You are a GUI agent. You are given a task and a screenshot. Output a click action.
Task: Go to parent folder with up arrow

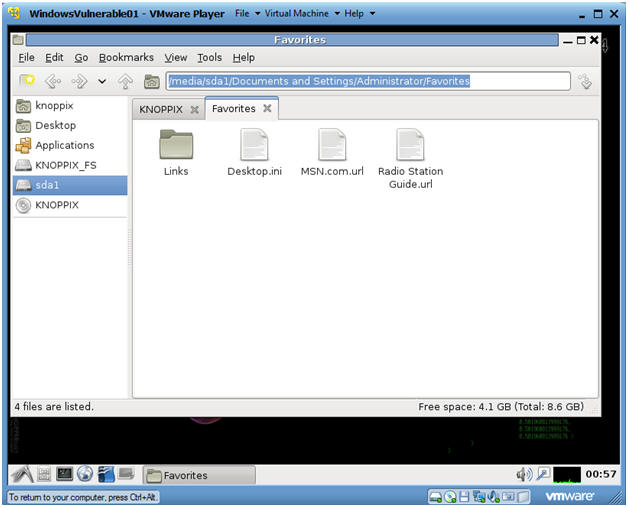pyautogui.click(x=125, y=81)
